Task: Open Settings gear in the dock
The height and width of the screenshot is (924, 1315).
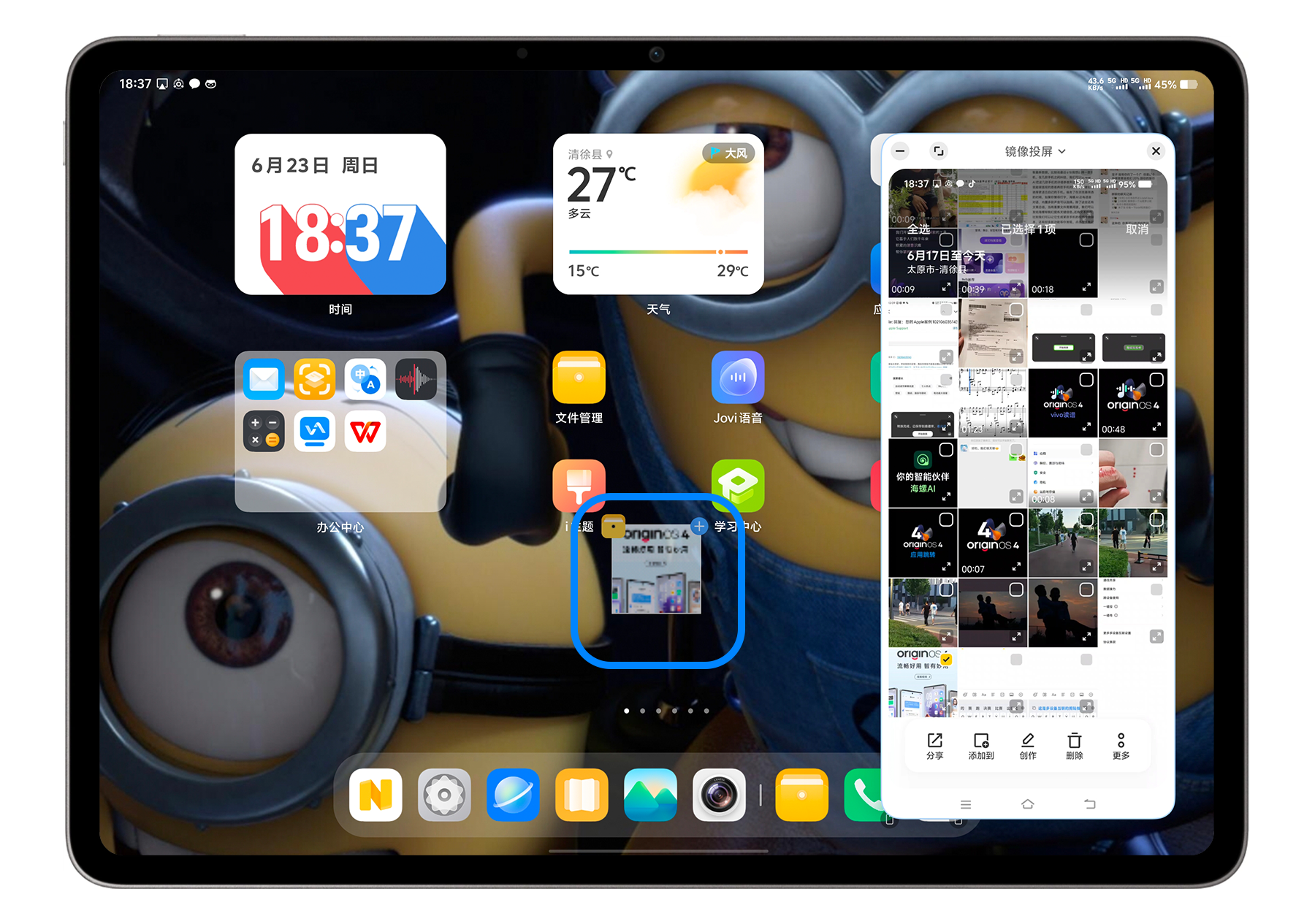Action: [x=445, y=795]
